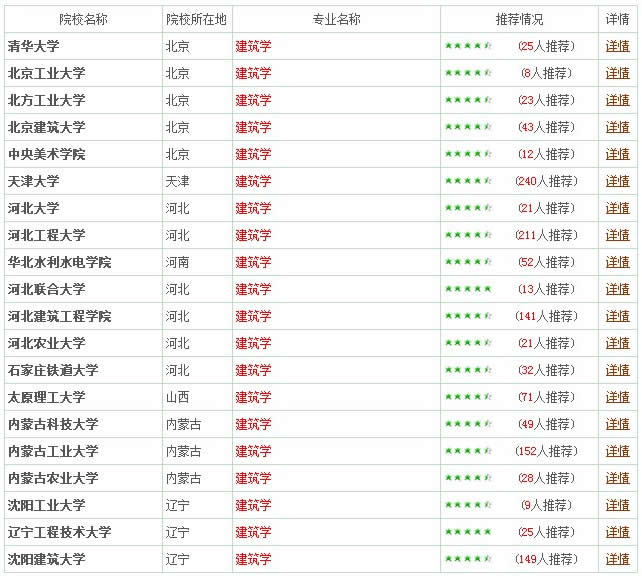This screenshot has width=642, height=579.
Task: Click the 沈阳工业大学 school name
Action: point(47,505)
